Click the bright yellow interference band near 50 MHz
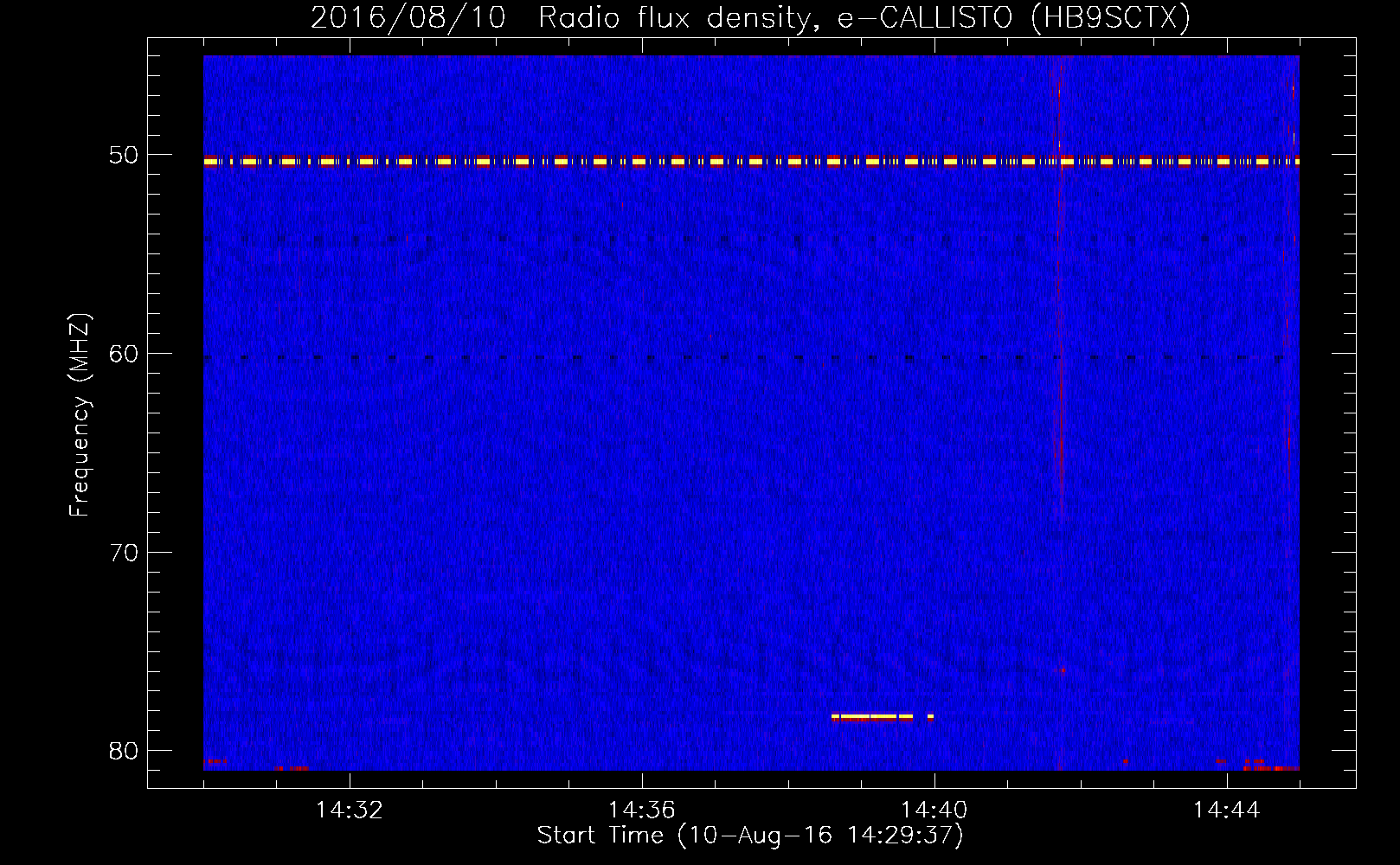1400x865 pixels. 751,161
